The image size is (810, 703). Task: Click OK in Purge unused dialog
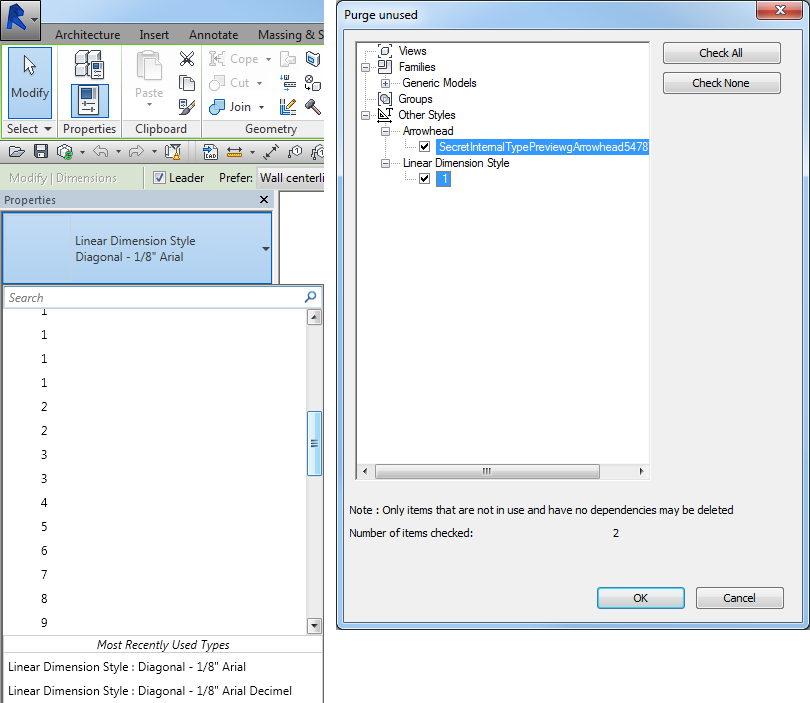click(641, 598)
